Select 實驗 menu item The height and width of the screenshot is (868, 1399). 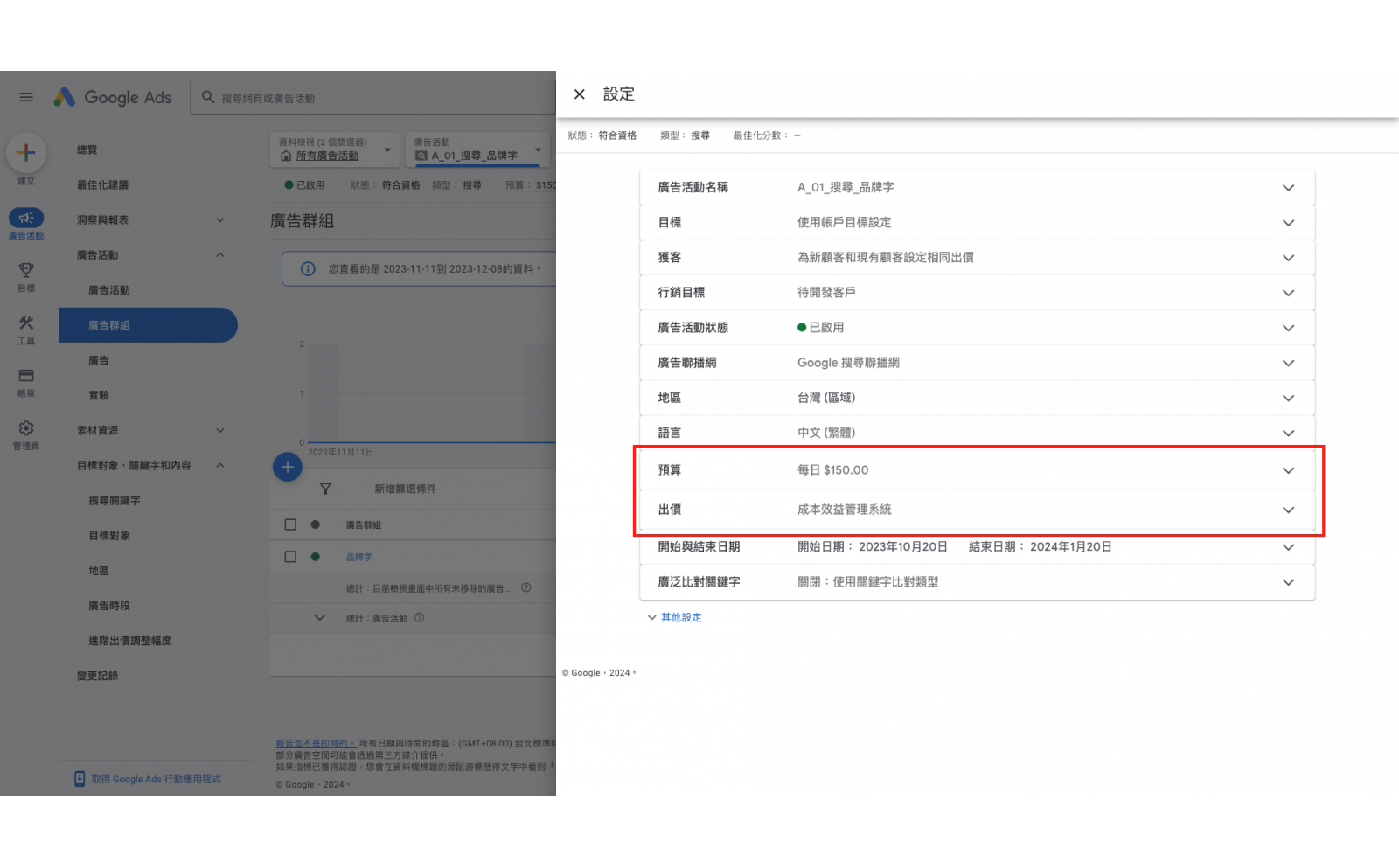pos(99,395)
